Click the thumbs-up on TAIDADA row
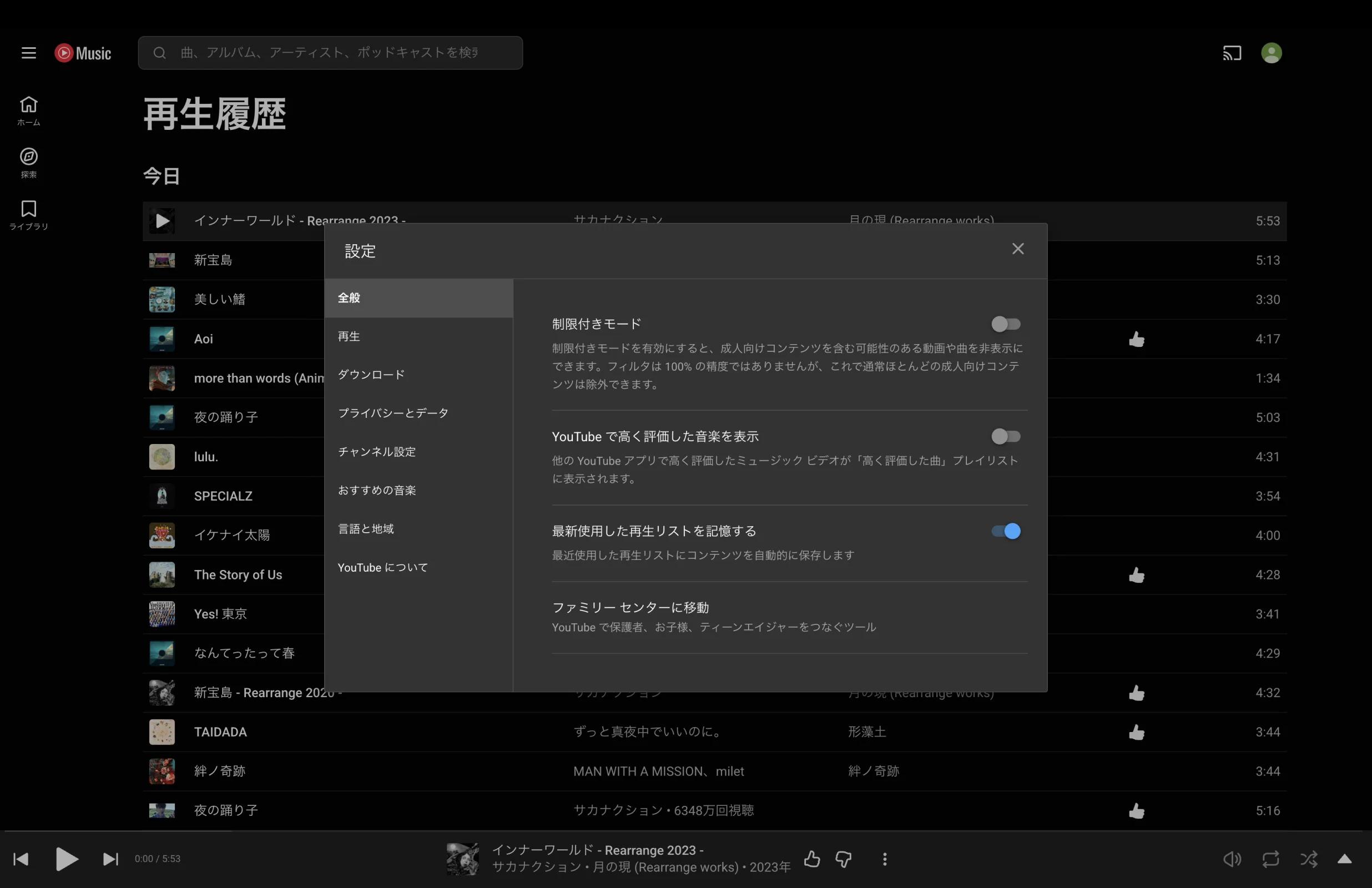Viewport: 1372px width, 888px height. (x=1136, y=731)
